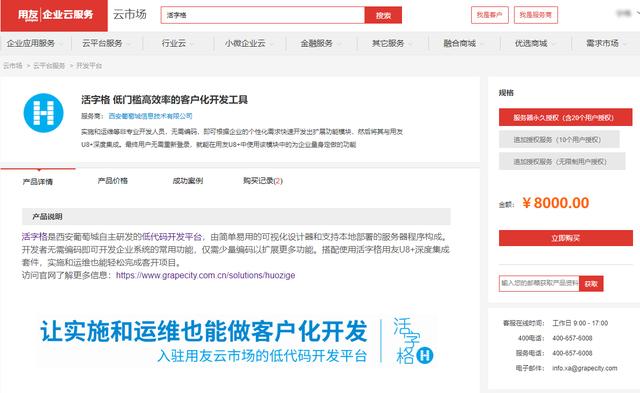Click the 用友 企业云服务 logo
This screenshot has width=640, height=393.
(54, 16)
